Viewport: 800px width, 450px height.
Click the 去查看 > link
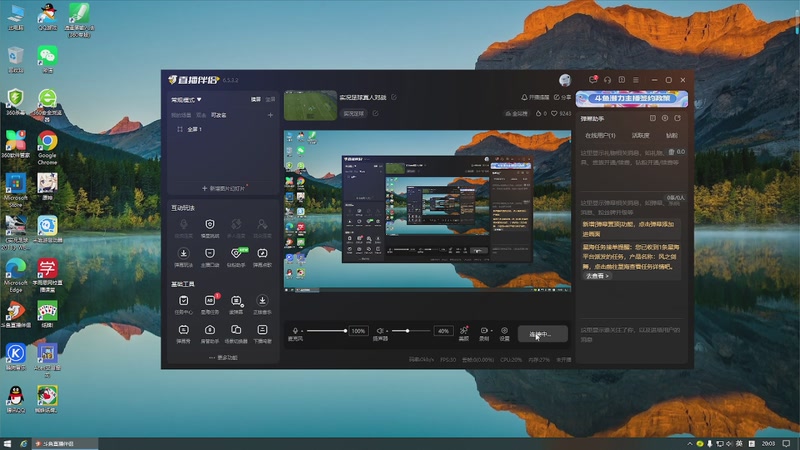pos(597,276)
